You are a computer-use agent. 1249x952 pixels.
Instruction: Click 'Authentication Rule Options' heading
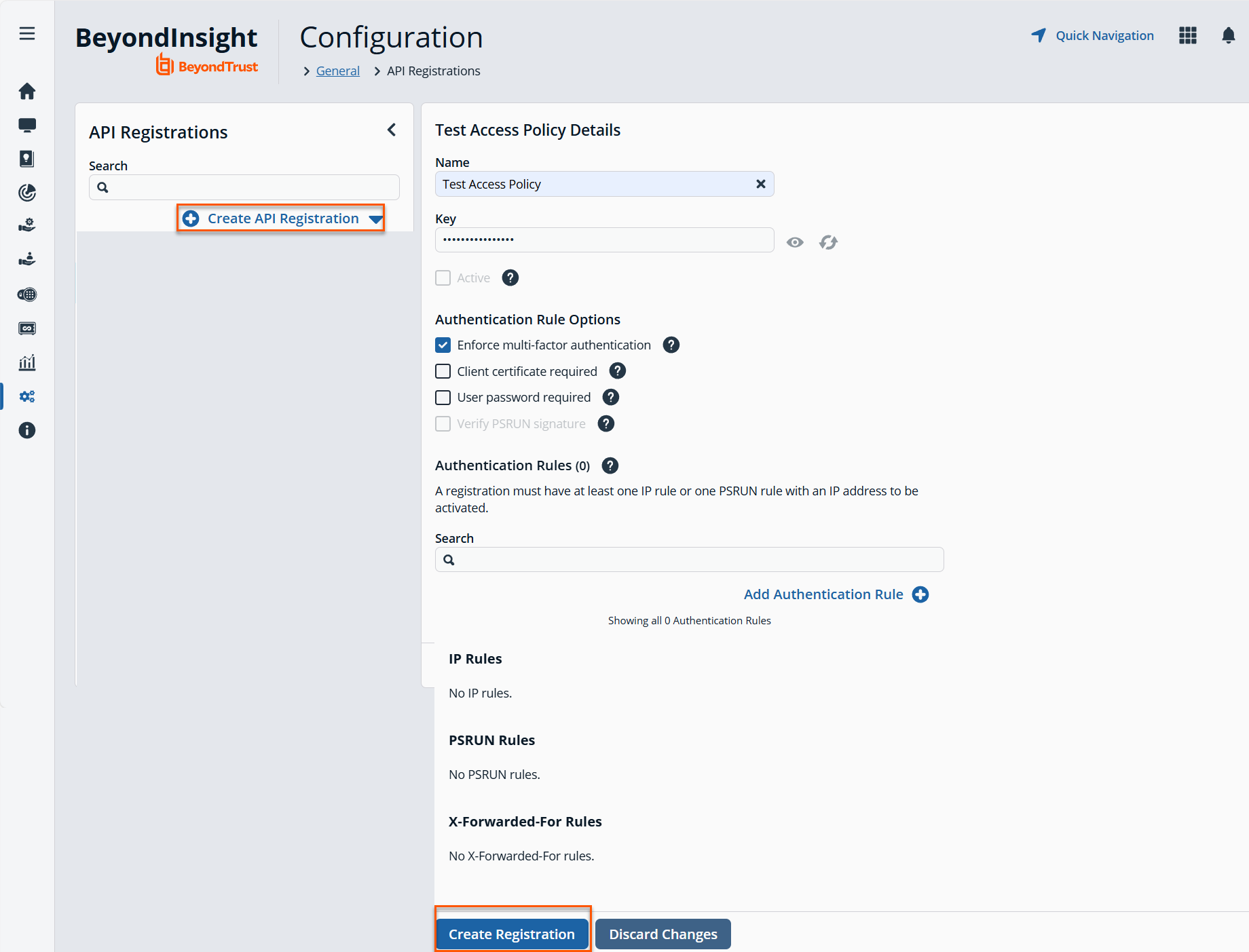click(527, 320)
